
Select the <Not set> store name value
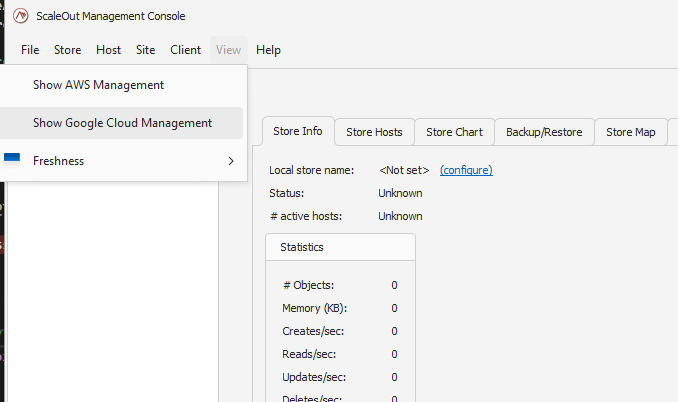tap(404, 170)
